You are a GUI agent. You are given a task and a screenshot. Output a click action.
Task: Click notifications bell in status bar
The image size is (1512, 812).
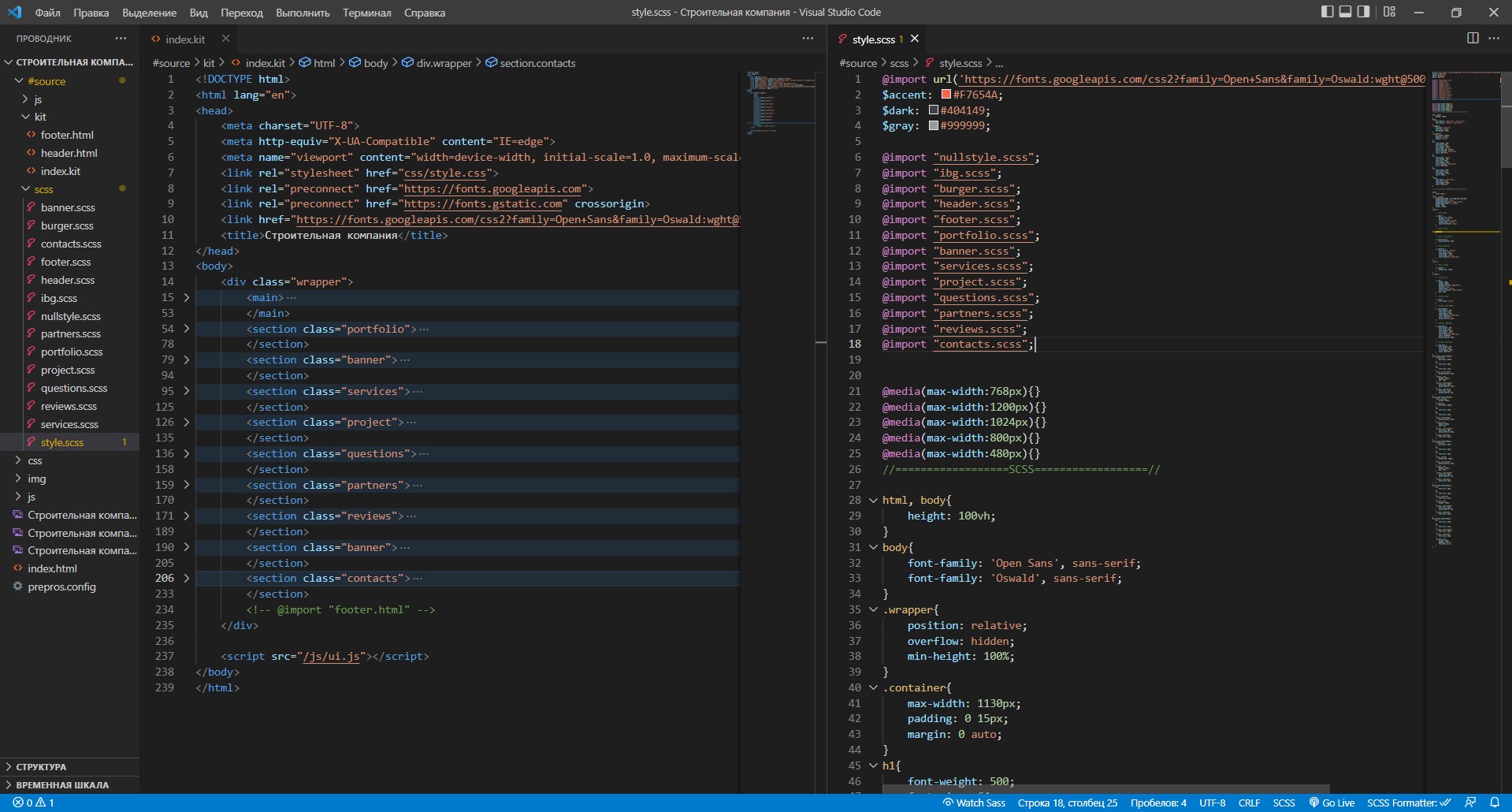(x=1495, y=803)
